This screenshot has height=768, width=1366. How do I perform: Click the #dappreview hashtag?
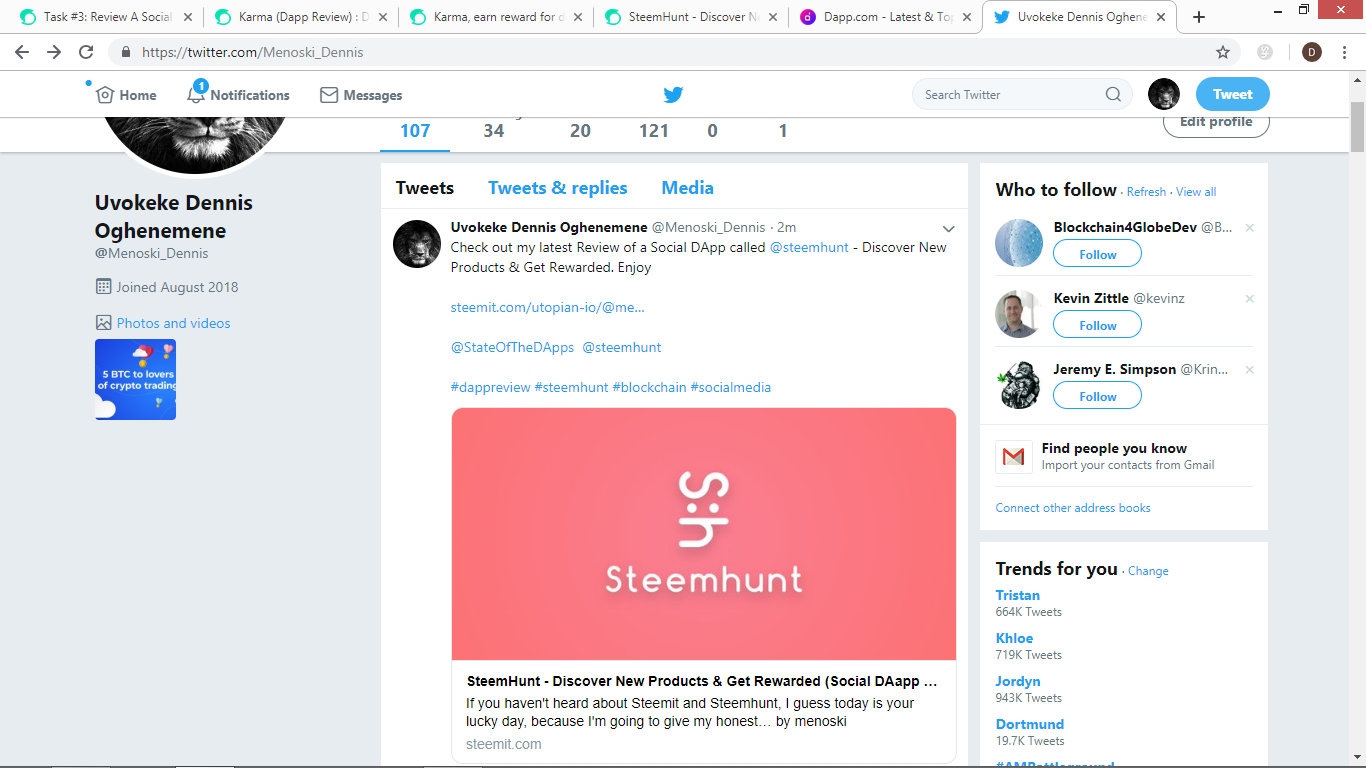pos(490,387)
